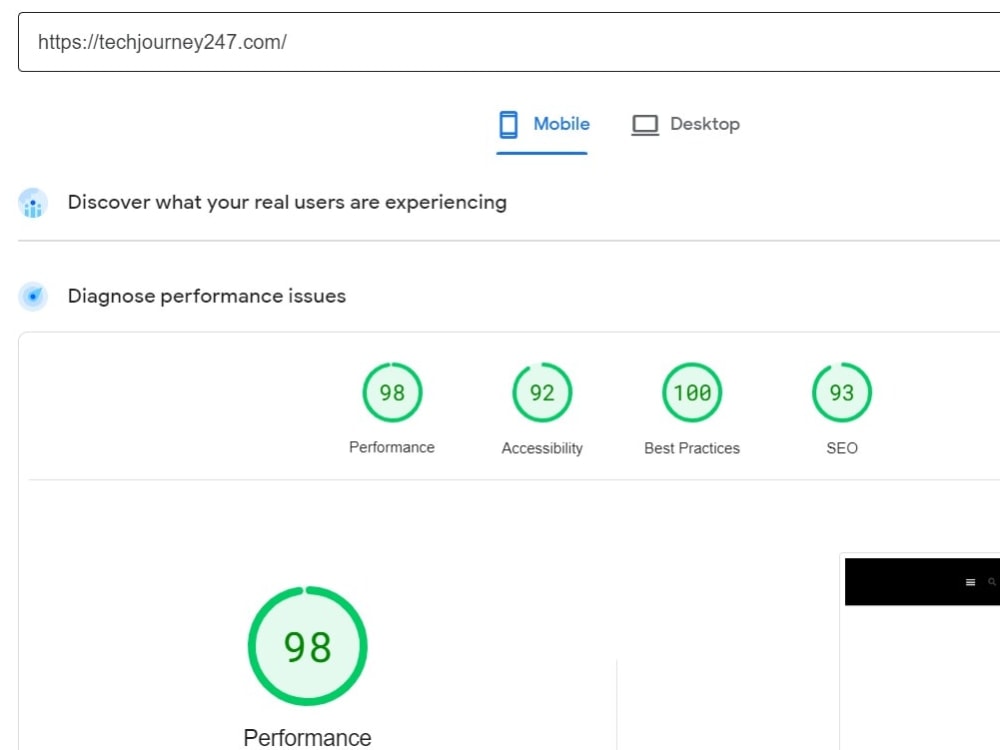The width and height of the screenshot is (1000, 750).
Task: Switch to the Desktop tab
Action: [x=686, y=124]
